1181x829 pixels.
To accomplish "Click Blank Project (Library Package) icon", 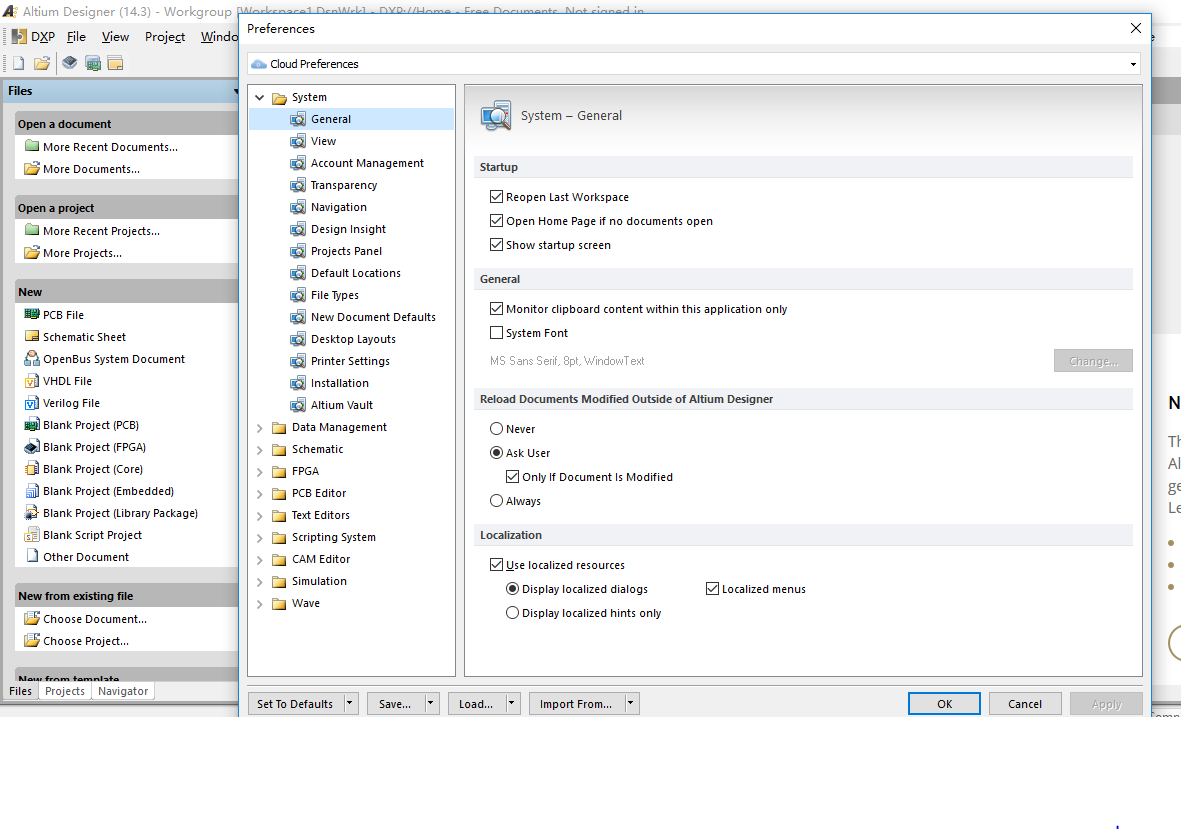I will [x=32, y=513].
